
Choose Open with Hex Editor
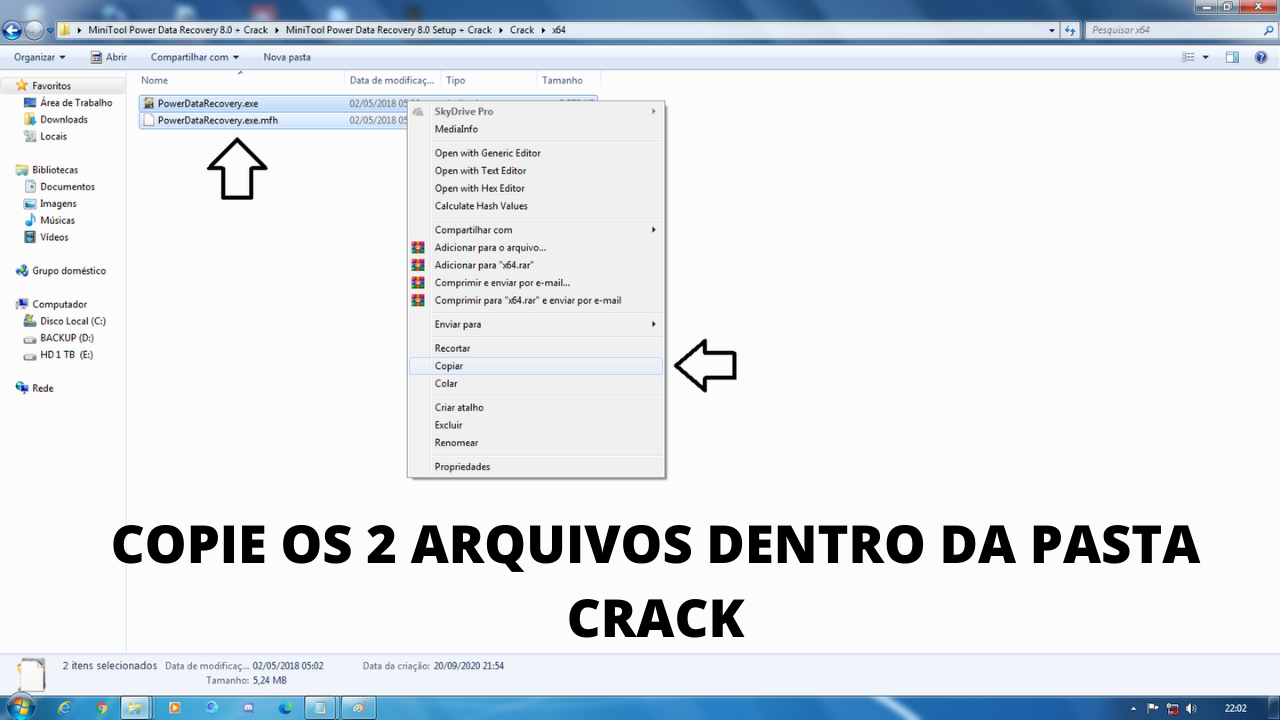536,188
